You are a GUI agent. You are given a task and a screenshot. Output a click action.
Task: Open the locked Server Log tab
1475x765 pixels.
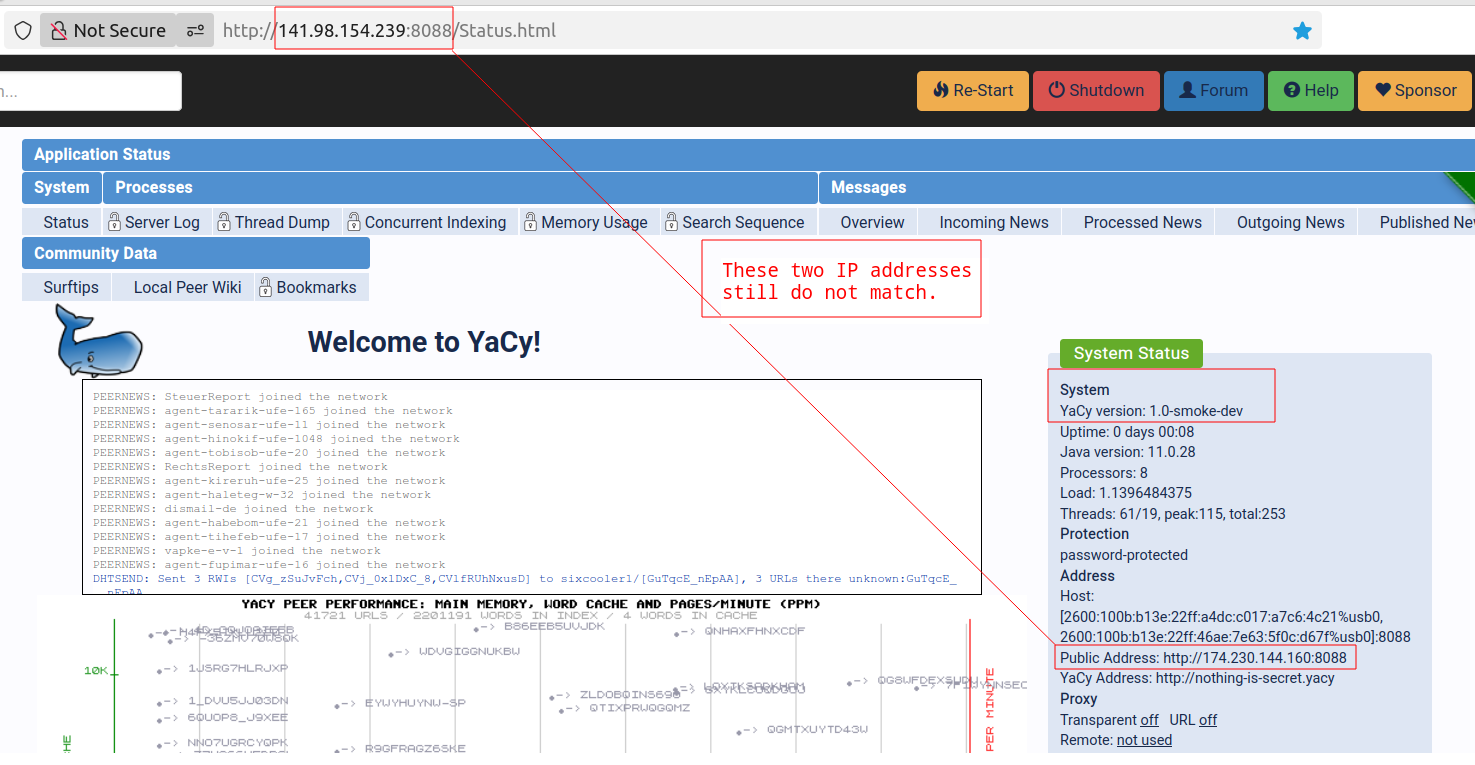click(x=154, y=222)
